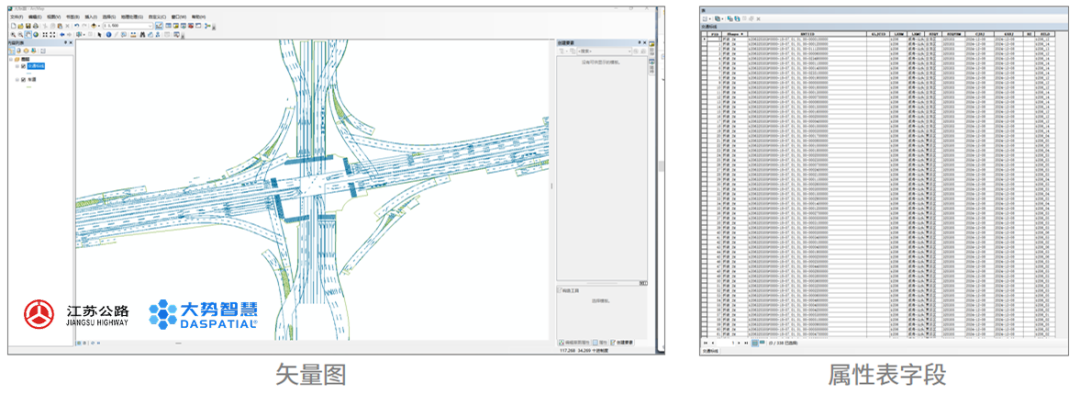Launch the ModelBuilder icon
This screenshot has width=1080, height=395.
[x=207, y=26]
